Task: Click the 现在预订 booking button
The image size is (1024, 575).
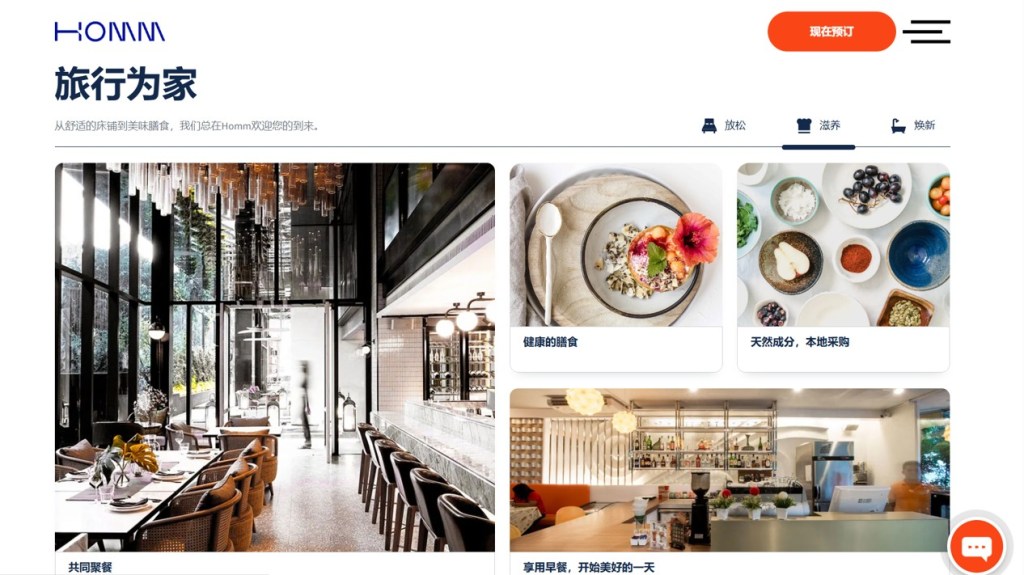Action: (831, 31)
